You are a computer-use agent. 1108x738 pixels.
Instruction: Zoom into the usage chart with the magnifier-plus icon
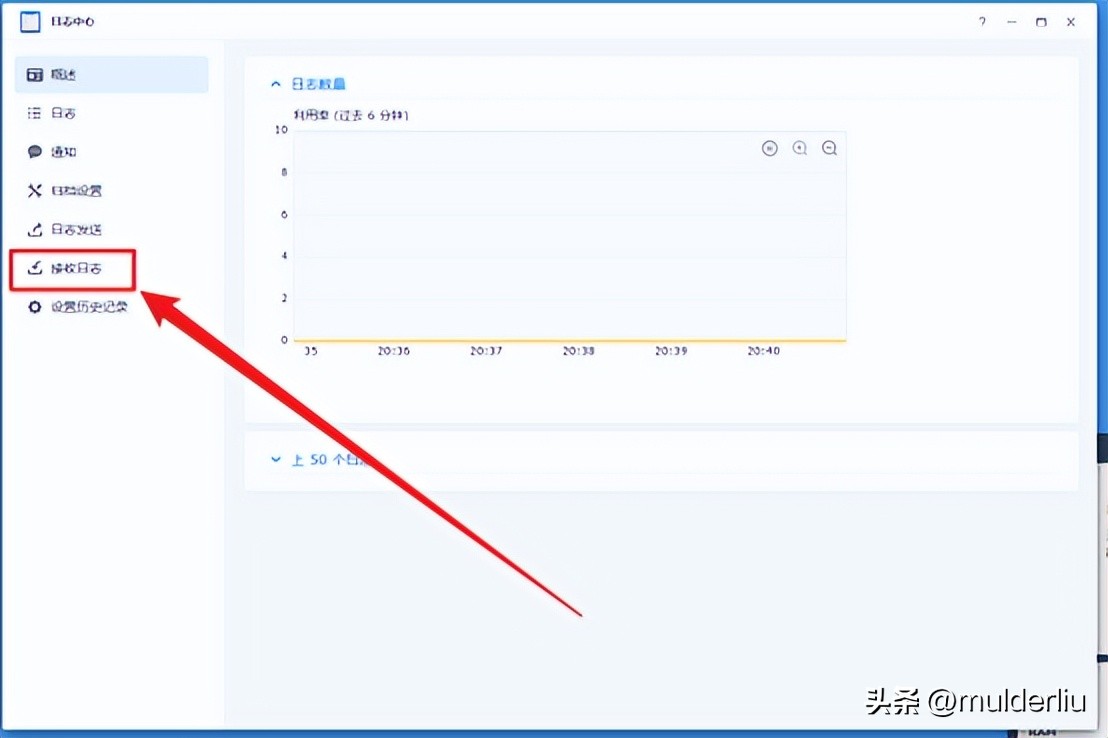(x=800, y=148)
